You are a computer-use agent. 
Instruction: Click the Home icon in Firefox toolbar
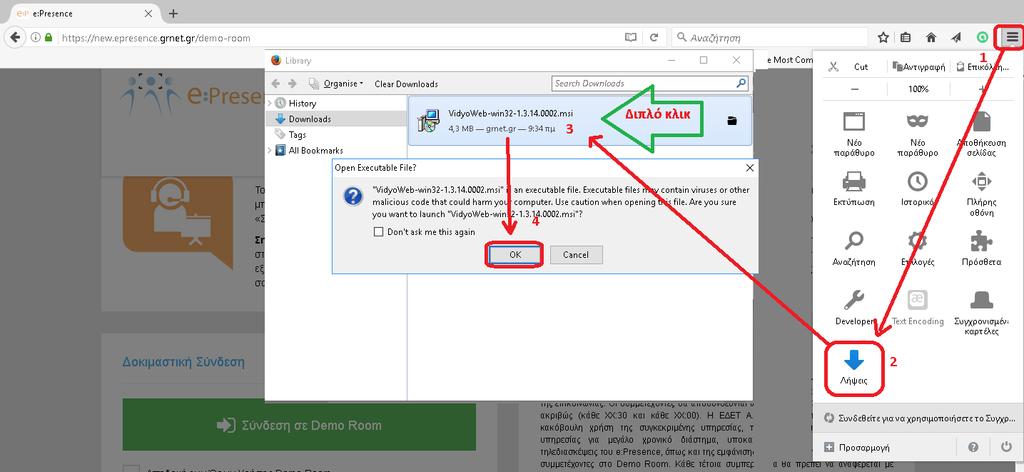[x=931, y=38]
